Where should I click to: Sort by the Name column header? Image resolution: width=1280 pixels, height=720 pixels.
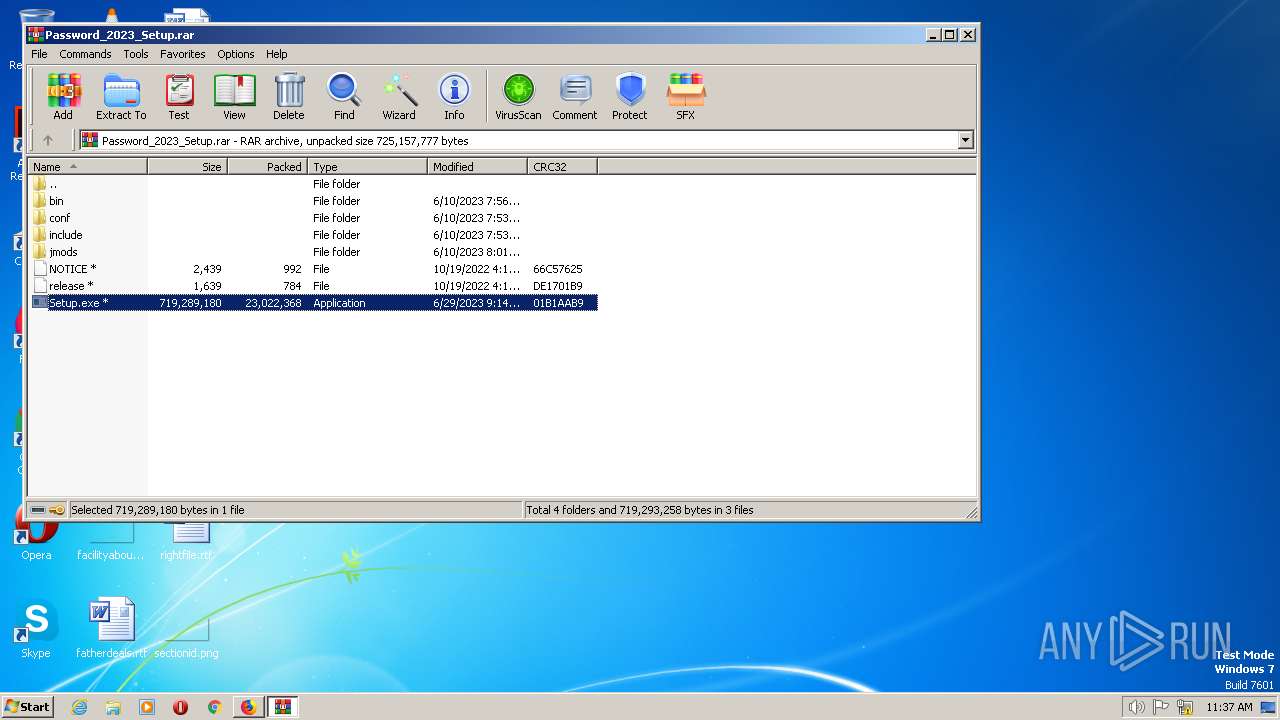point(88,167)
